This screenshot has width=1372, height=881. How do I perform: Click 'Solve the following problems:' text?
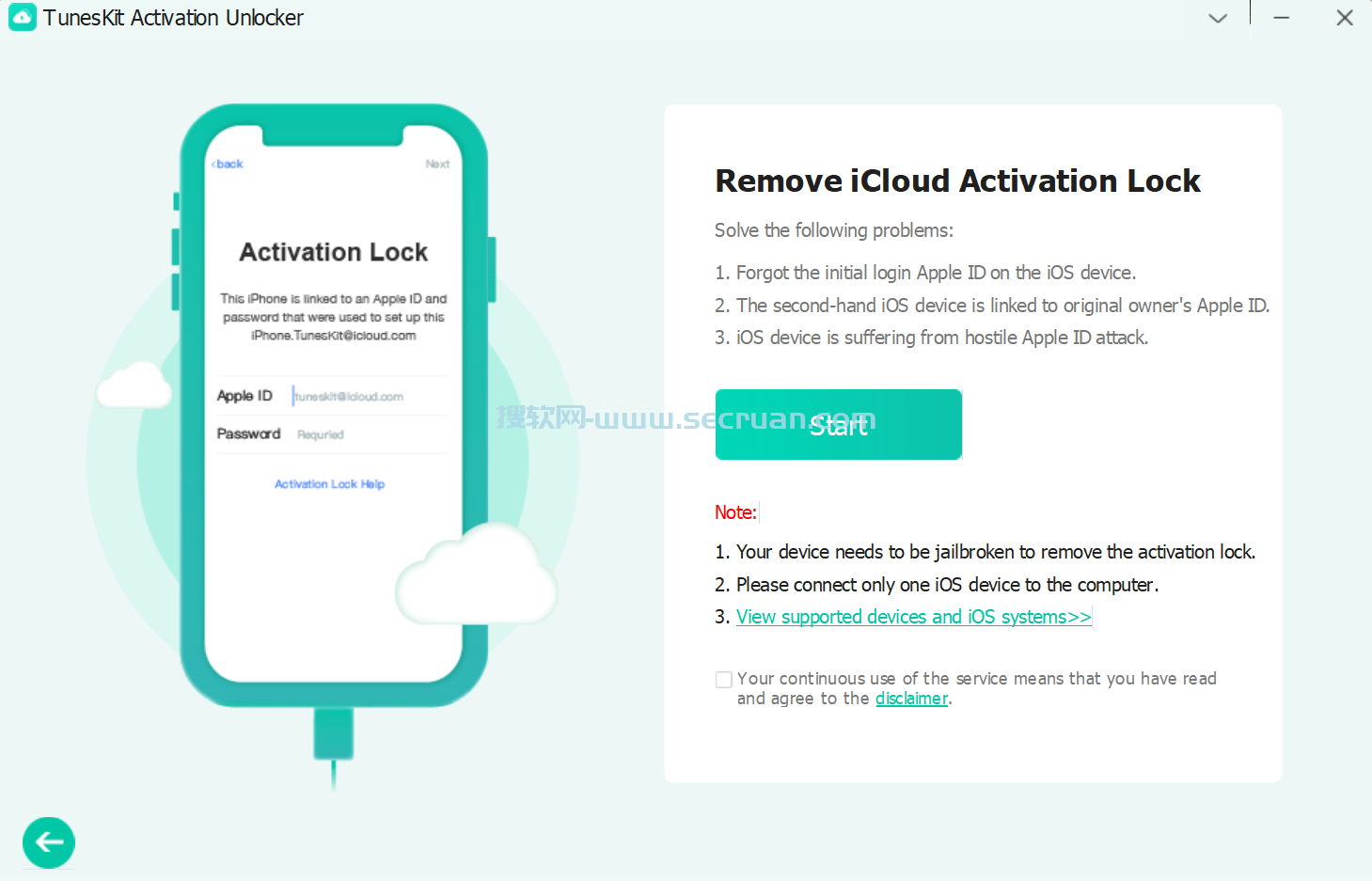click(834, 230)
